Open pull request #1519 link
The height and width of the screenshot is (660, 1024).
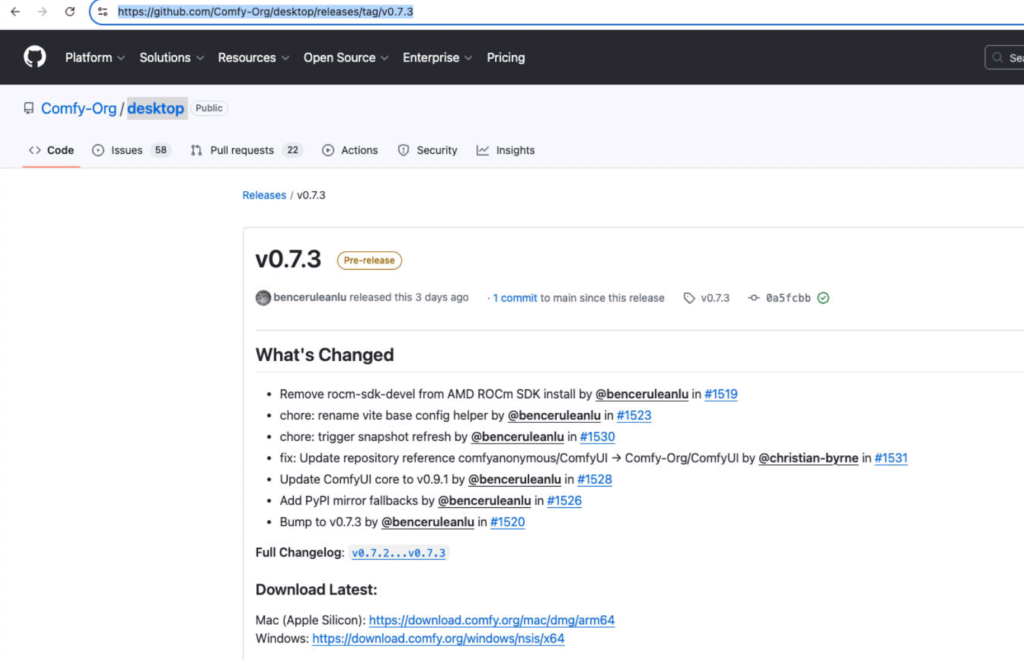click(x=720, y=394)
